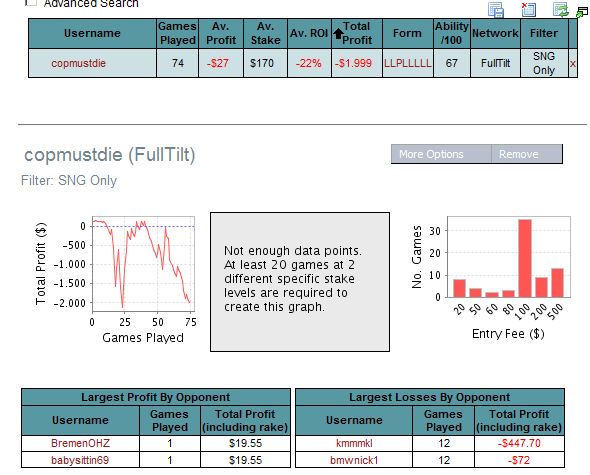The width and height of the screenshot is (590, 475).
Task: Click the -$72 loss value
Action: tap(519, 460)
